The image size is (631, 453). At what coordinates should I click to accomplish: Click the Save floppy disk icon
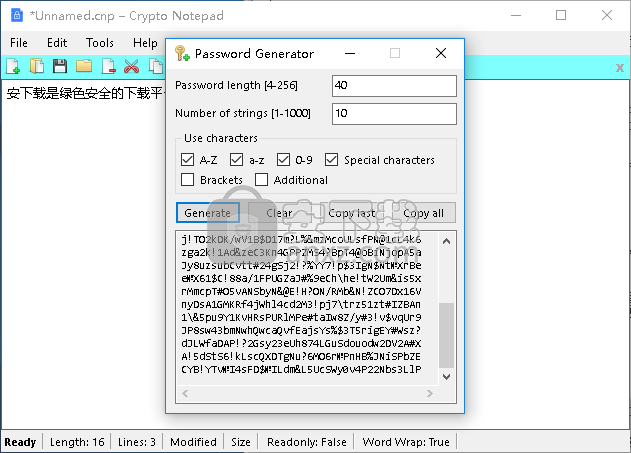coord(60,66)
